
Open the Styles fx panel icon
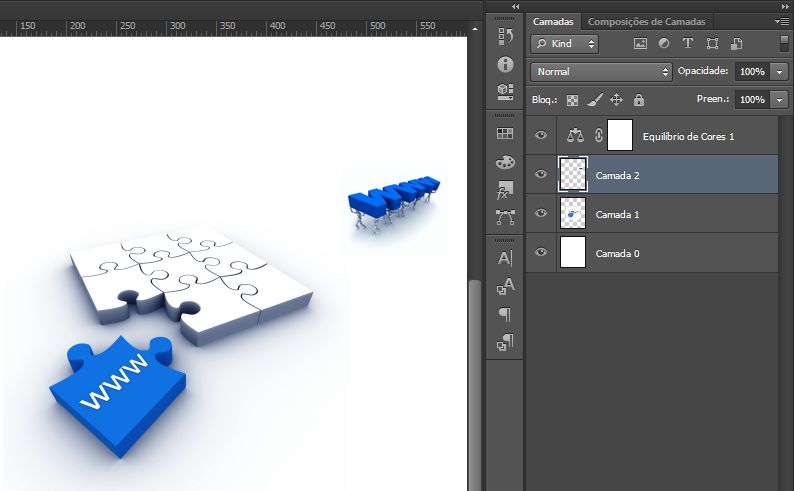coord(505,189)
